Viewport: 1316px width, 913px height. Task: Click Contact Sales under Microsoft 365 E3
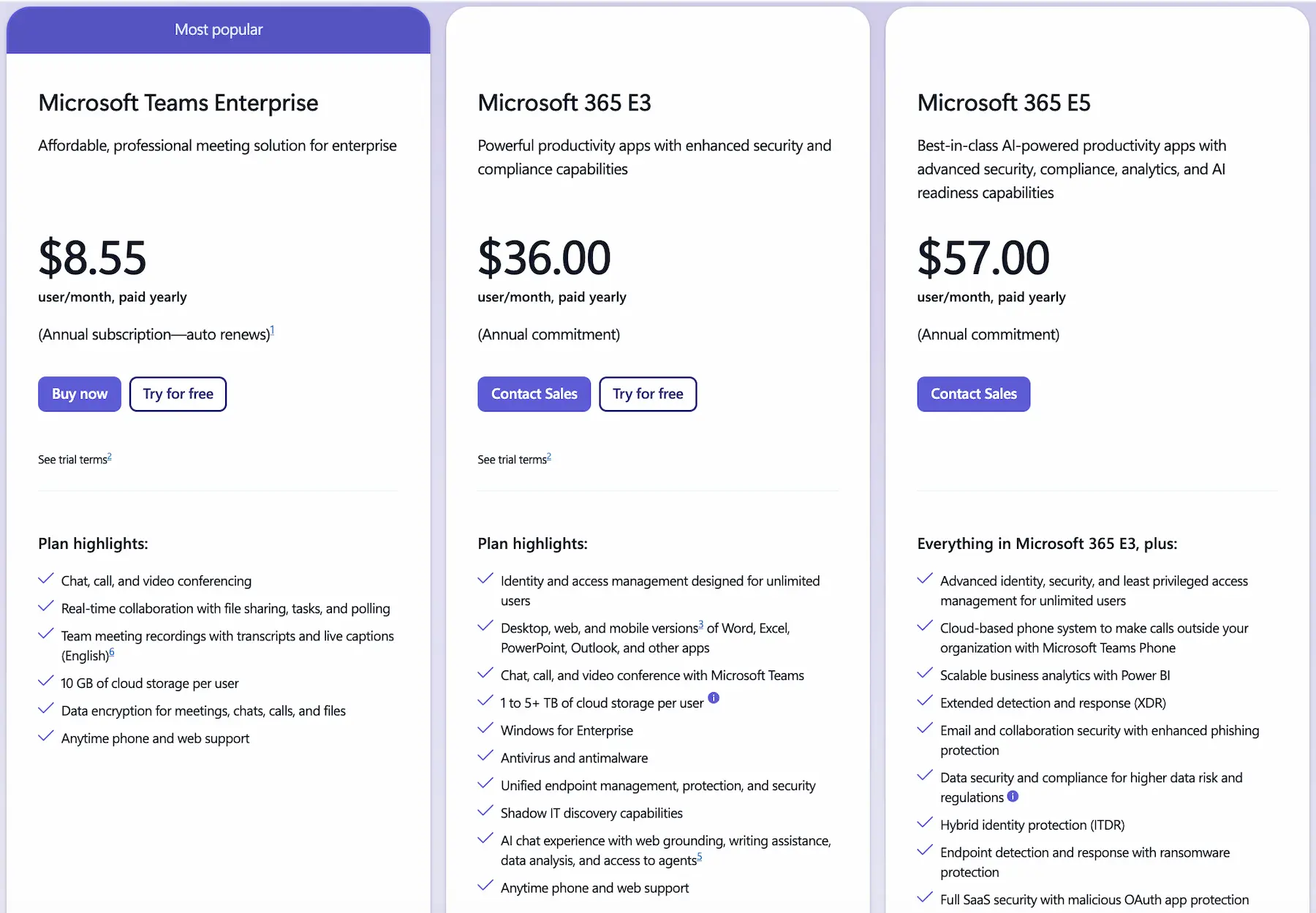tap(534, 394)
